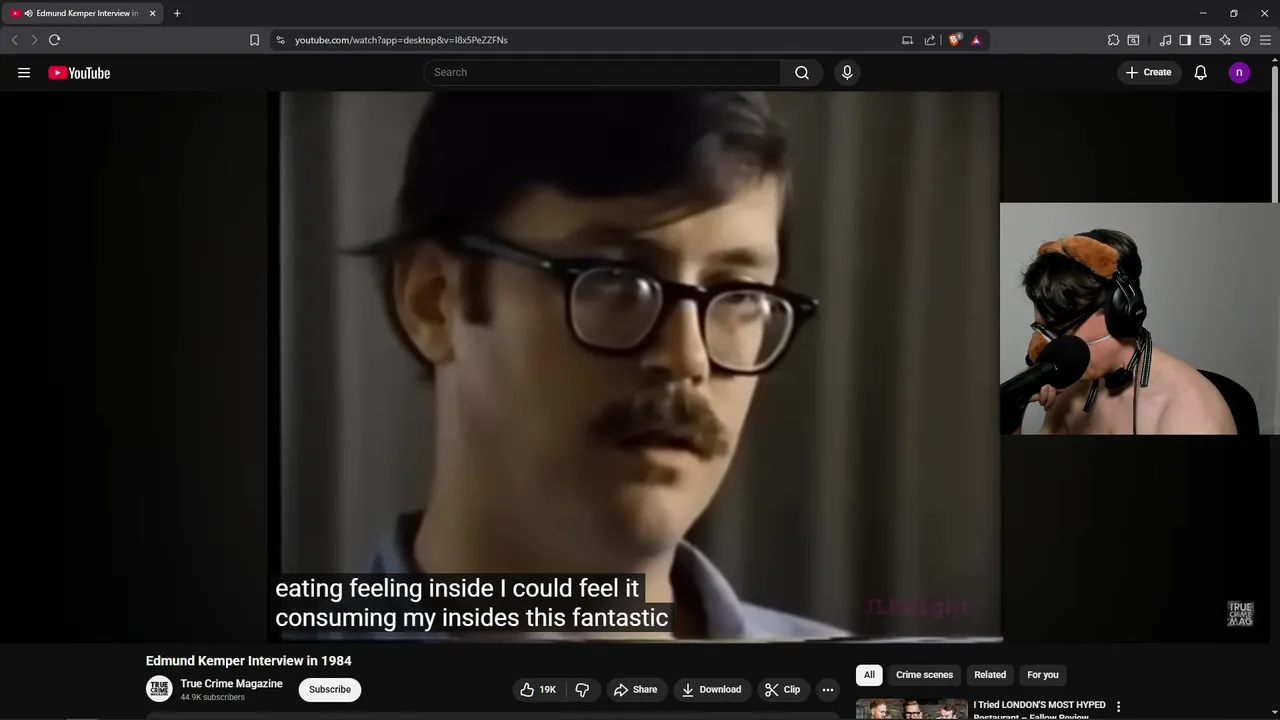
Task: Open options for I Tried London's Most Hyped video
Action: pyautogui.click(x=1118, y=707)
